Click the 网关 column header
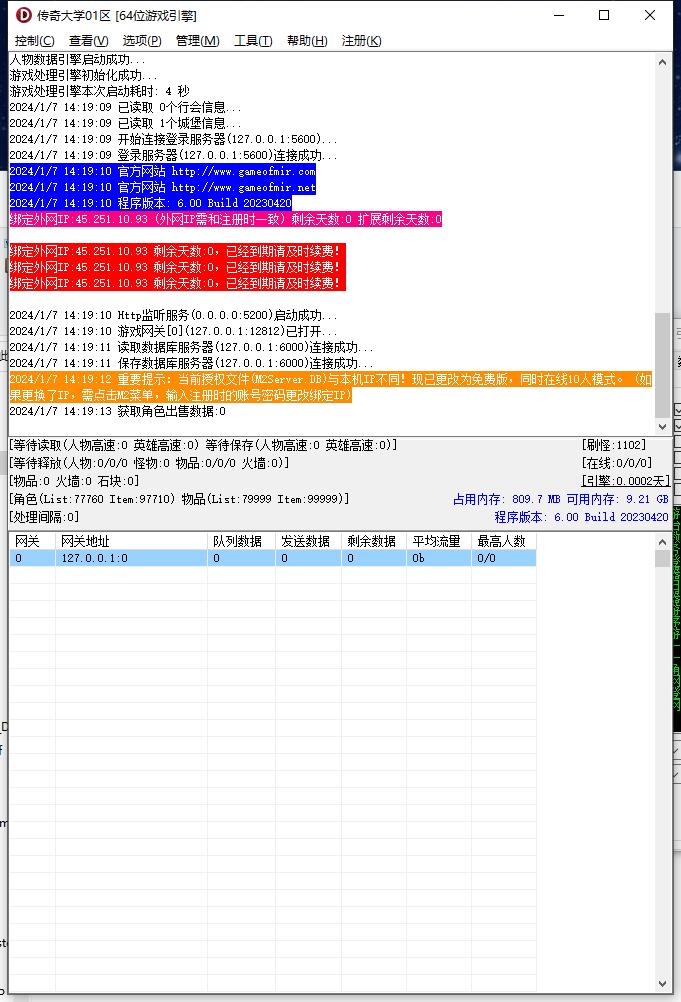This screenshot has height=1002, width=681. pos(32,541)
